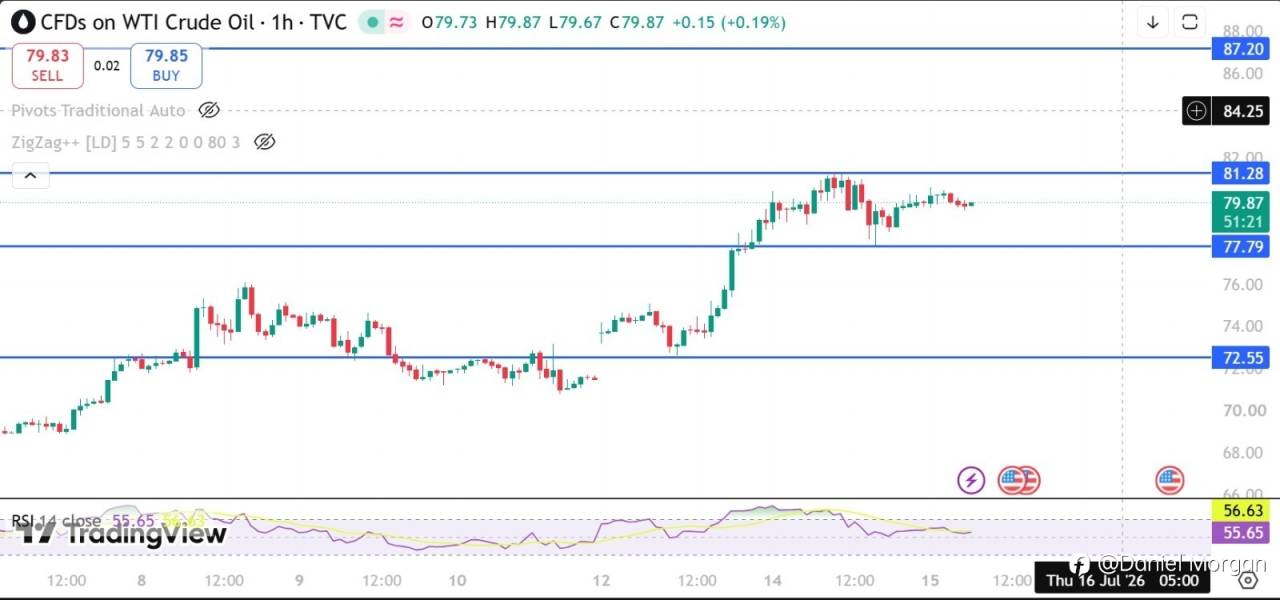Click the stacked US flag events icon
1280x600 pixels.
1019,481
